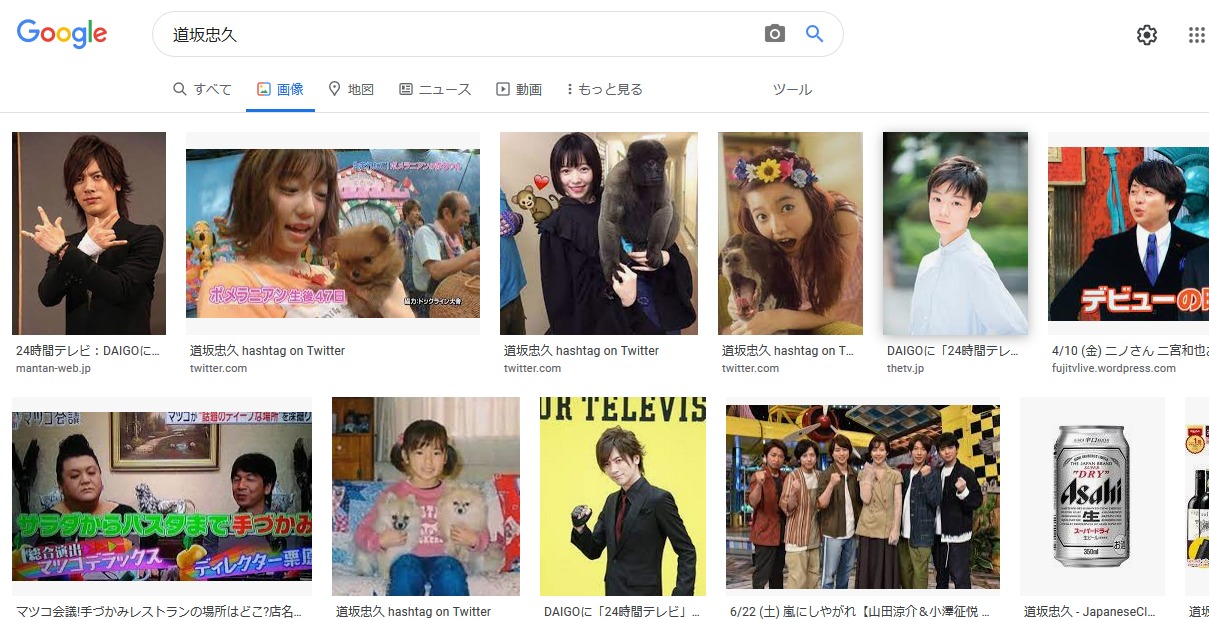Open the yellow background black suit image
The height and width of the screenshot is (620, 1209).
click(622, 496)
